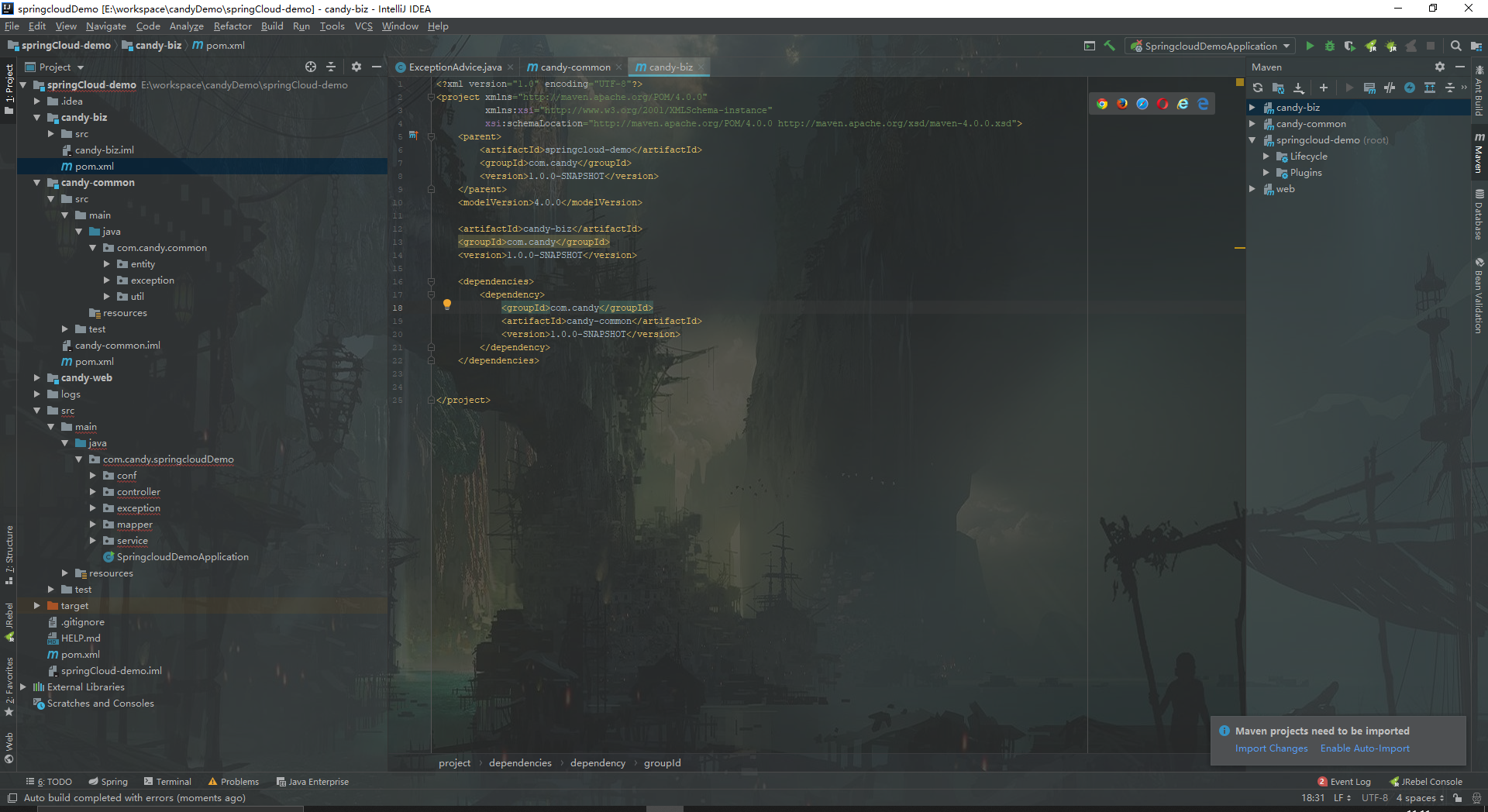Screen dimensions: 1488x812
Task: Build project with the hammer icon
Action: 1110,46
